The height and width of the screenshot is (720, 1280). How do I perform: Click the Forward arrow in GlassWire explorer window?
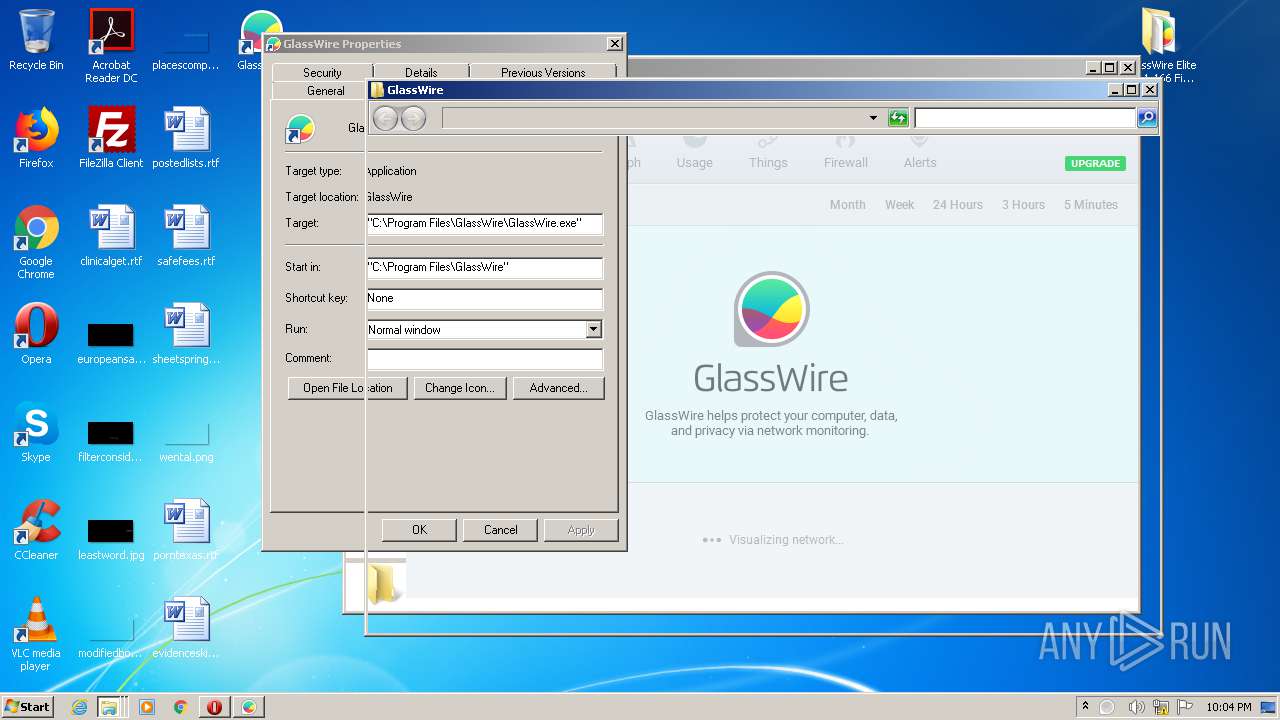tap(413, 118)
